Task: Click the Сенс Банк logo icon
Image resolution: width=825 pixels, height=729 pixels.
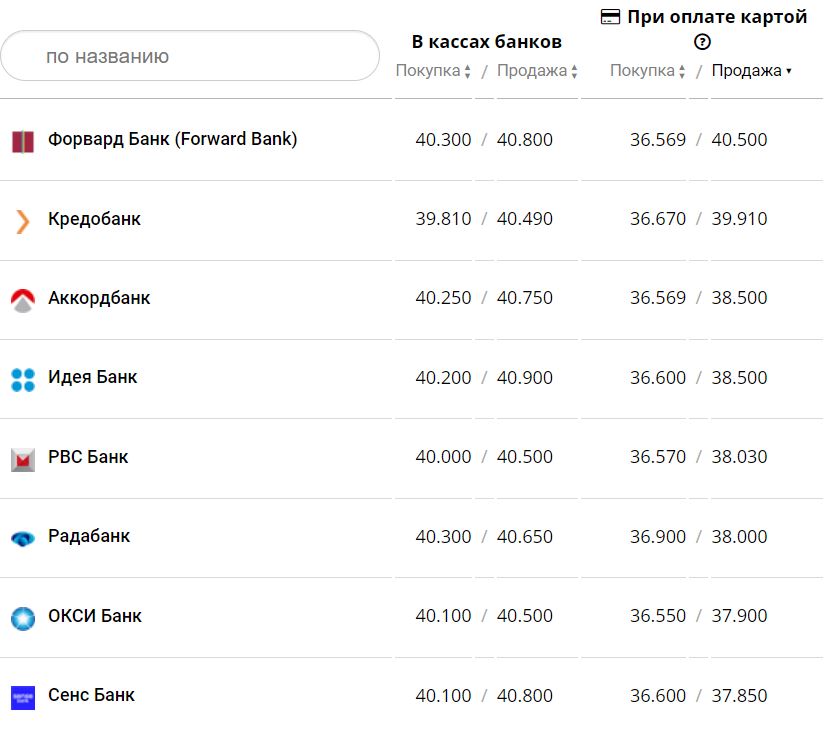Action: coord(22,697)
